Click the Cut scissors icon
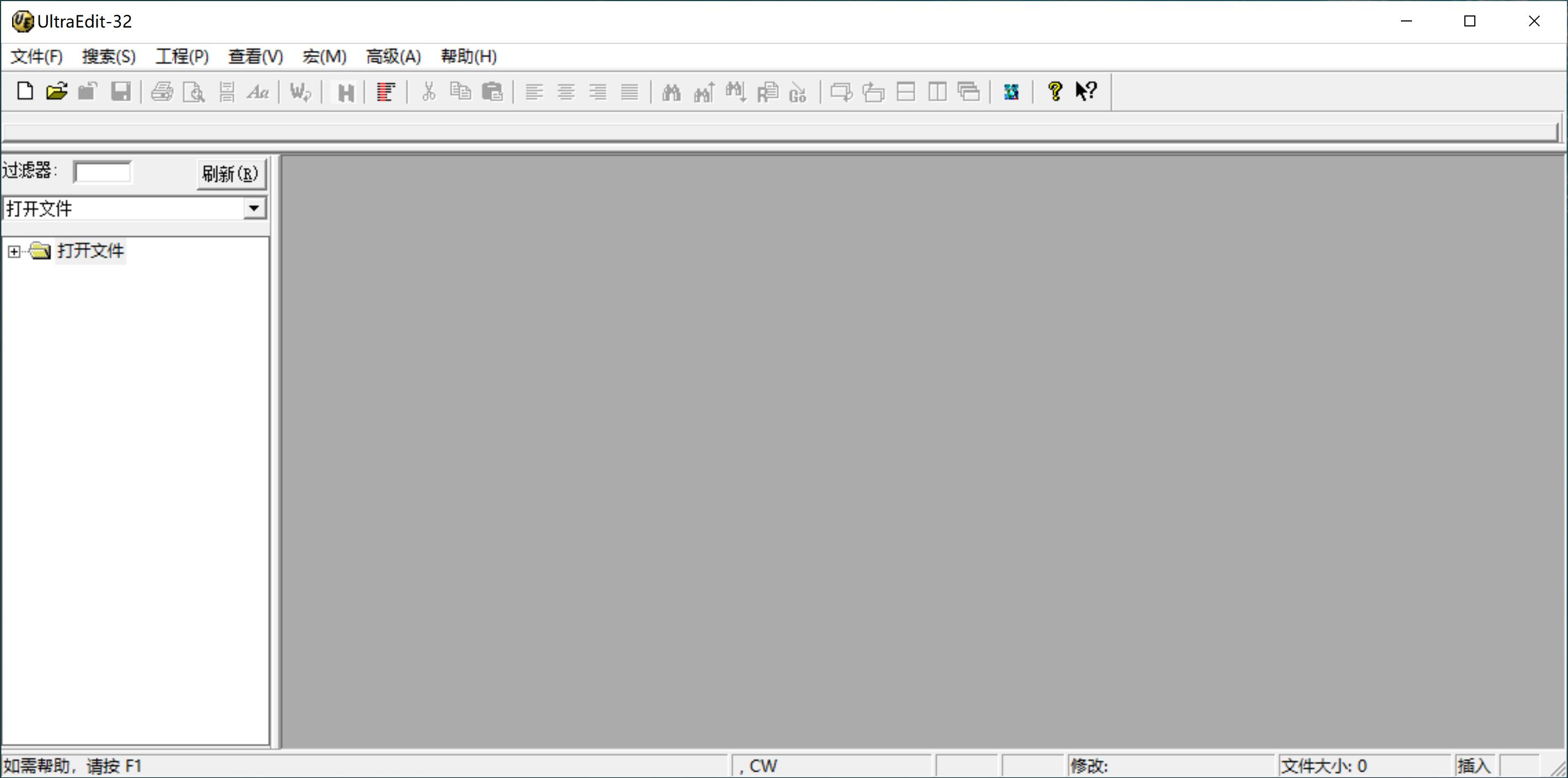1568x778 pixels. pyautogui.click(x=428, y=91)
